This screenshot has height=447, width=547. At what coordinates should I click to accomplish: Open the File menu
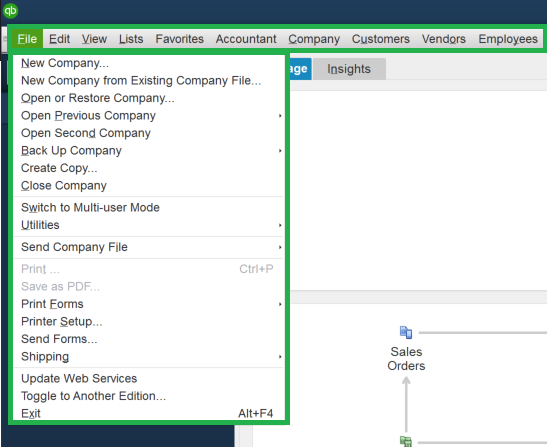pos(27,39)
